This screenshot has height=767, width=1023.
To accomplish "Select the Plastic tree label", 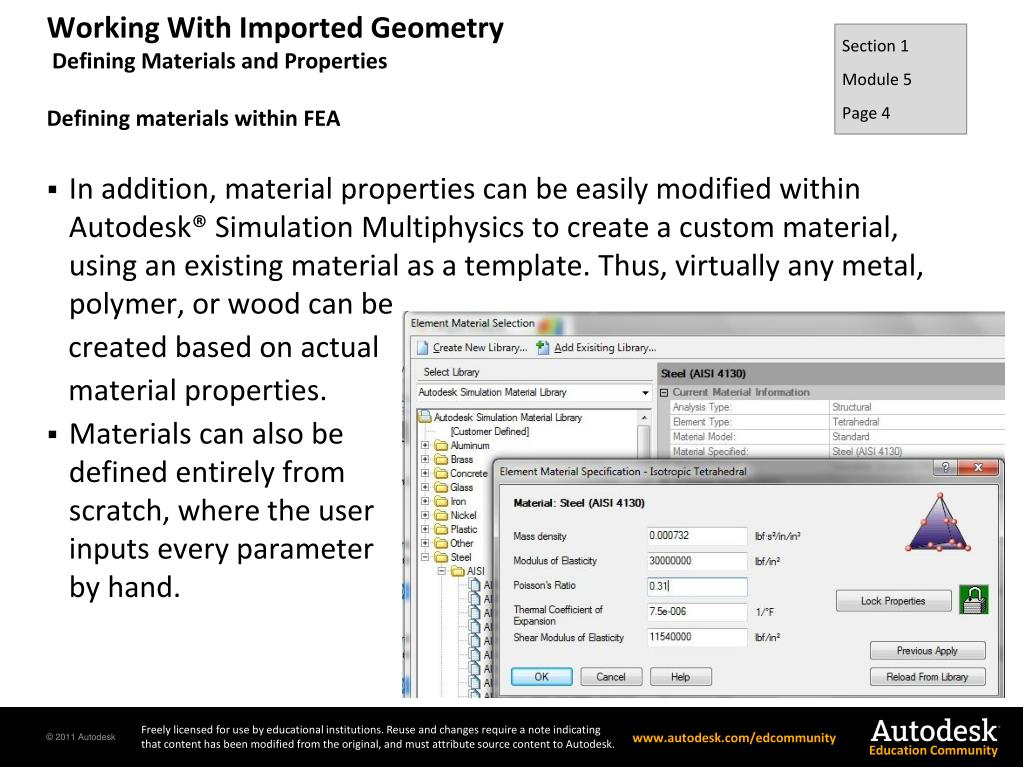I will 463,529.
